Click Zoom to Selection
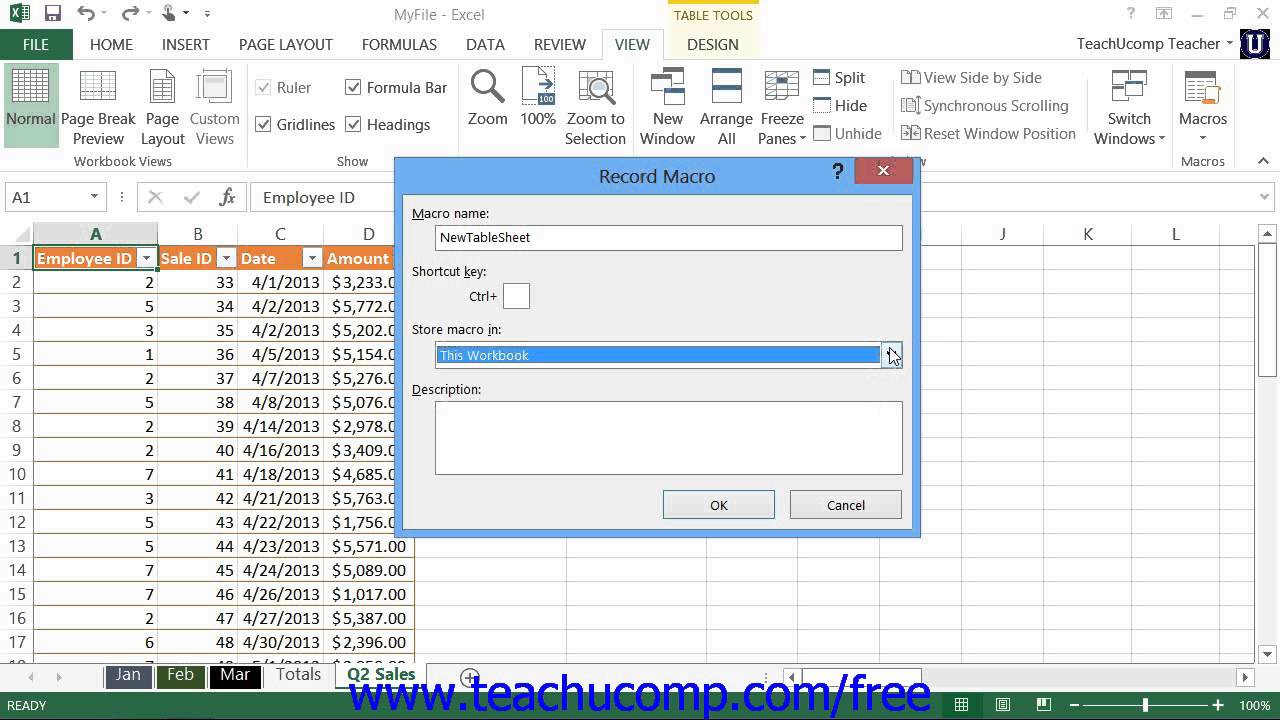This screenshot has height=720, width=1280. coord(595,108)
